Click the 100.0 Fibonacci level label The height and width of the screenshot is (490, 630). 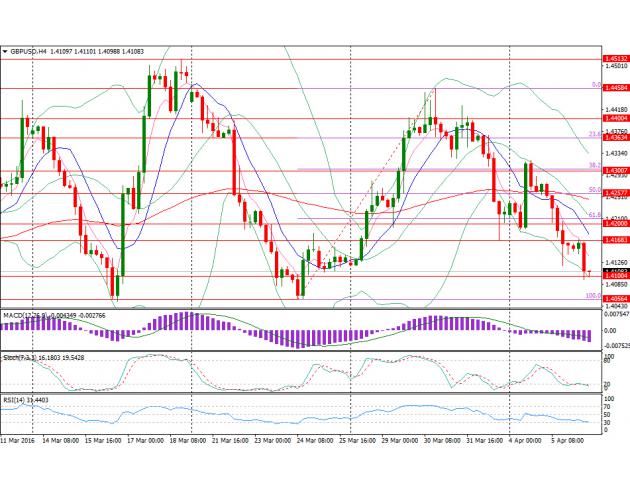point(591,296)
